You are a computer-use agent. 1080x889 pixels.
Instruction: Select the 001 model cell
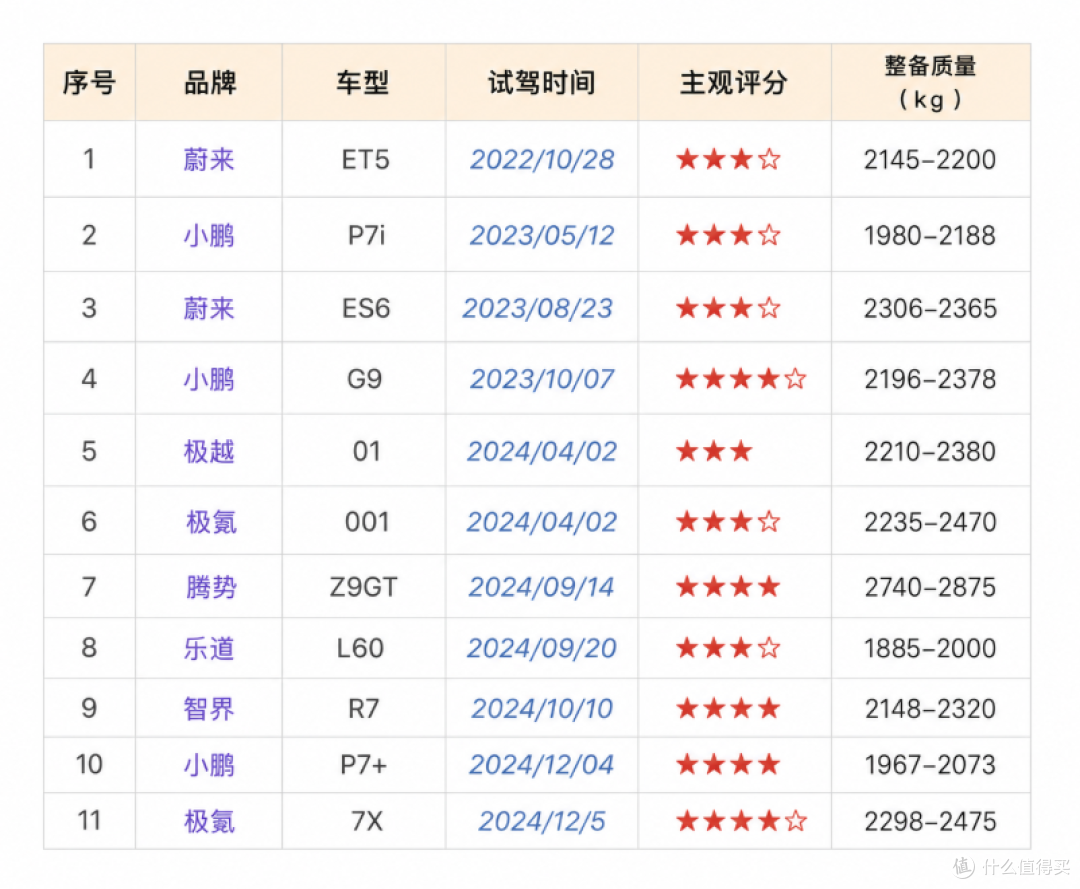(x=366, y=522)
